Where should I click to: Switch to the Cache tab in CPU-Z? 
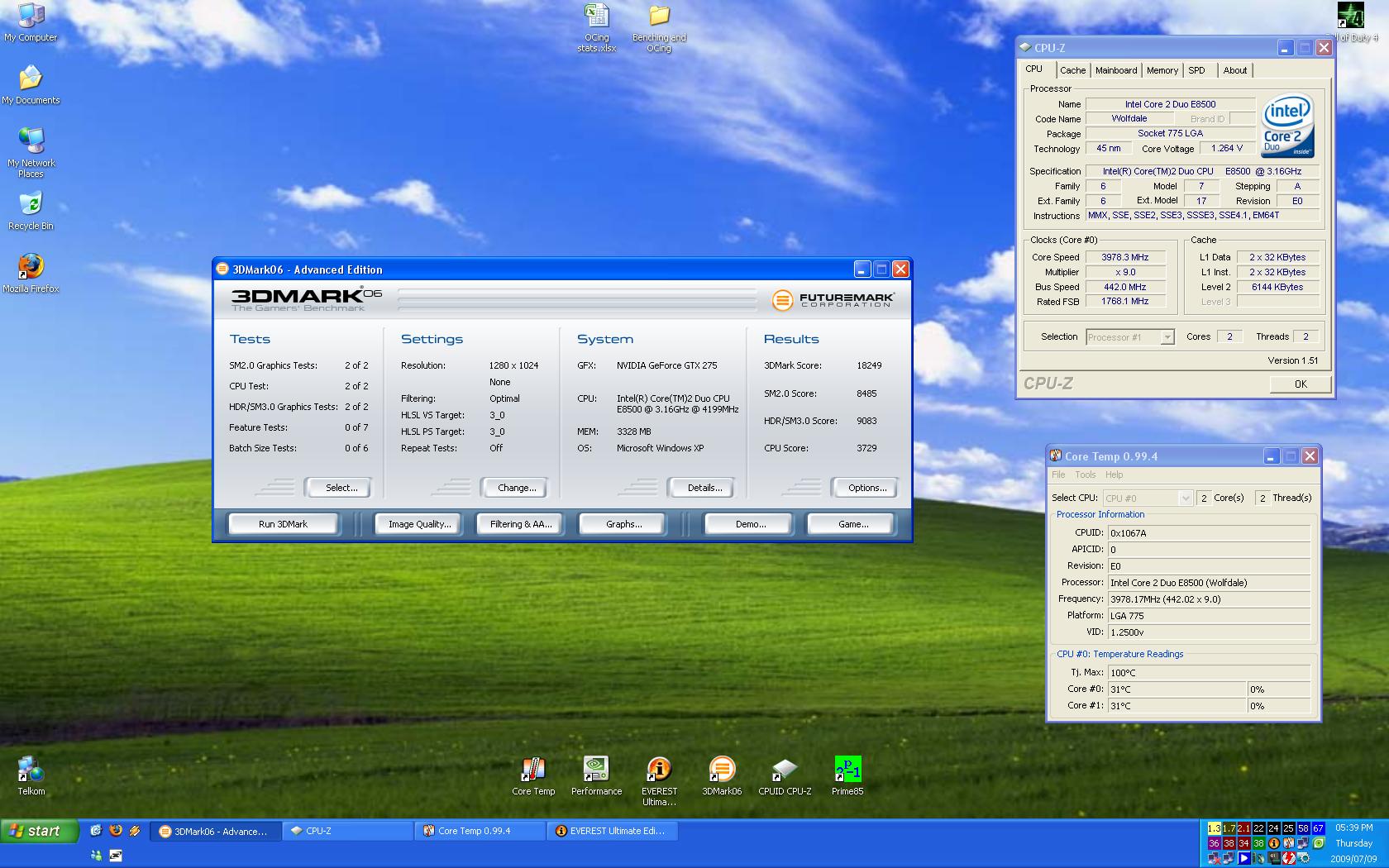coord(1072,70)
